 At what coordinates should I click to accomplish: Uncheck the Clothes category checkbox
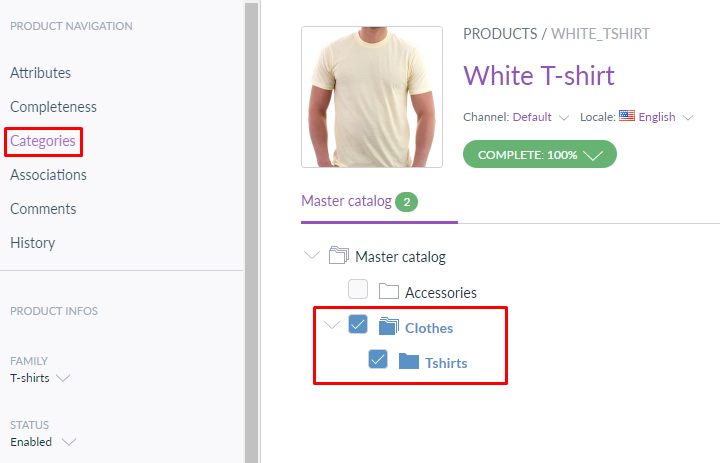(x=358, y=324)
